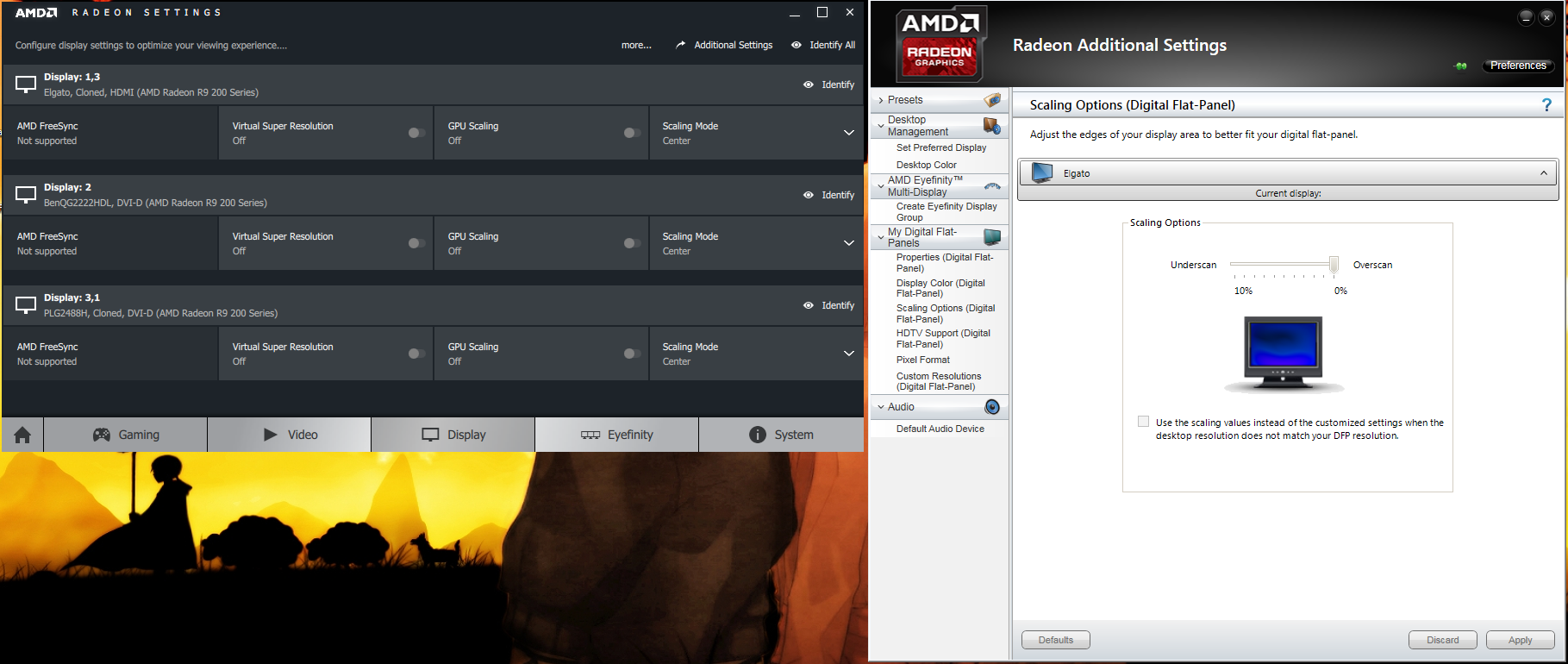Click the monitor icon for Display 2

[x=27, y=195]
